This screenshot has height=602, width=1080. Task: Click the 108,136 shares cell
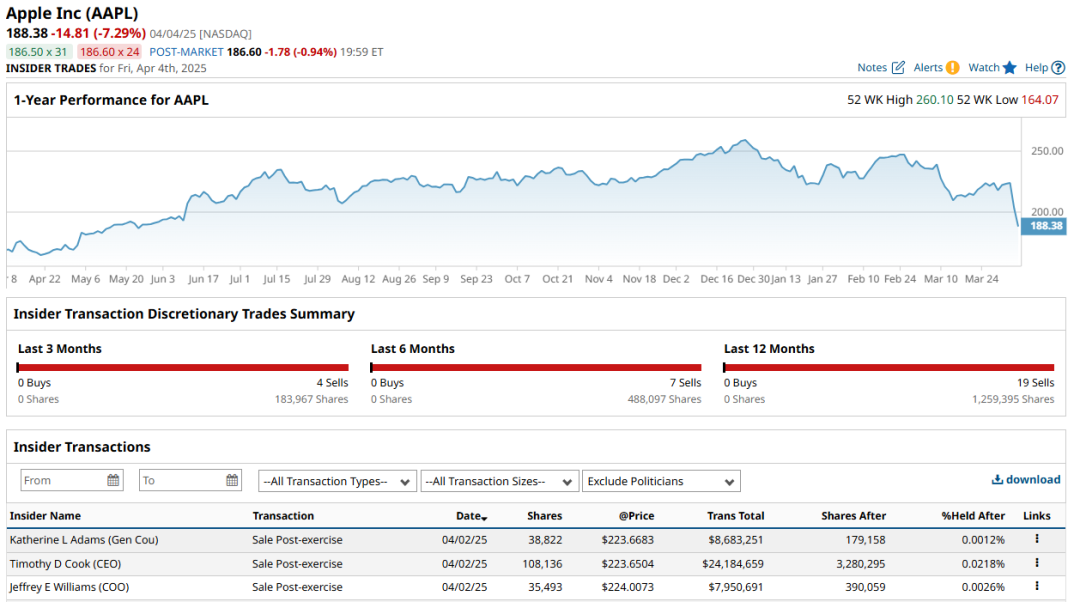[542, 563]
